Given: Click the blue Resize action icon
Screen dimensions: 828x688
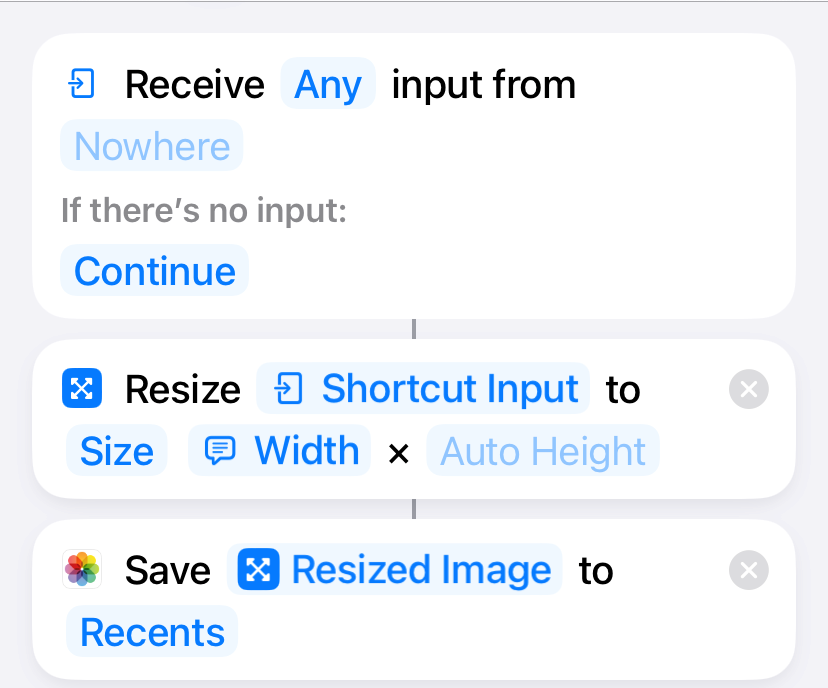Looking at the screenshot, I should 81,388.
